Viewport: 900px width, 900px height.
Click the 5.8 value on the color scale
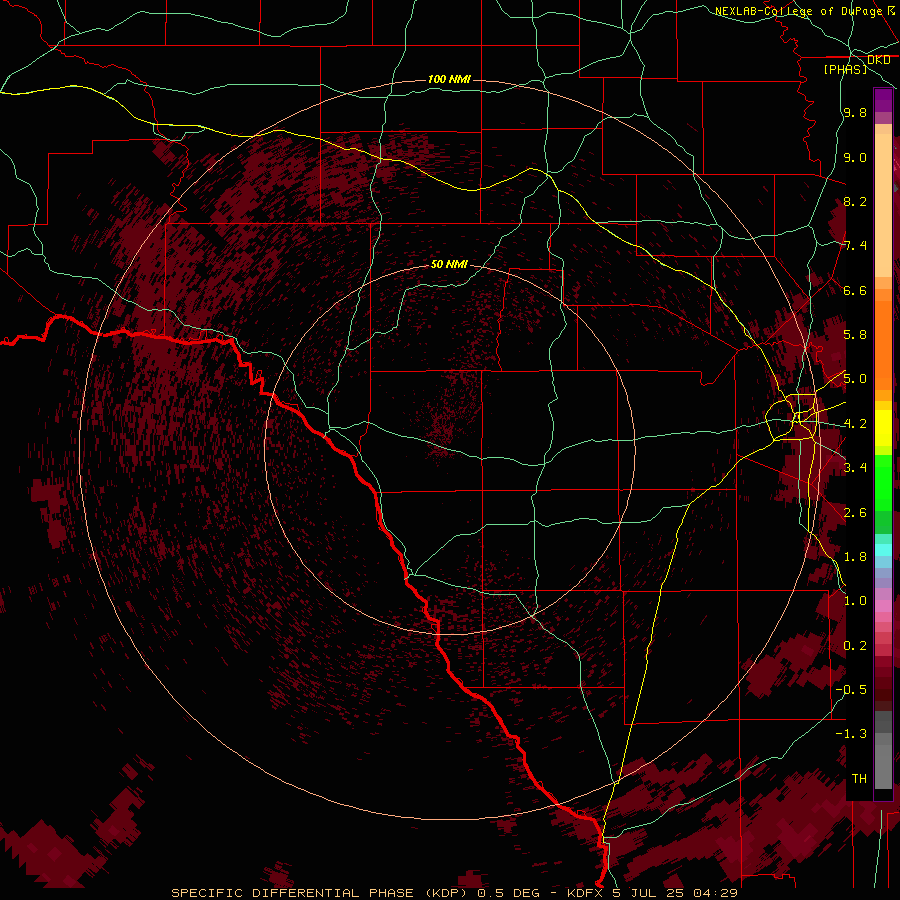coord(855,334)
